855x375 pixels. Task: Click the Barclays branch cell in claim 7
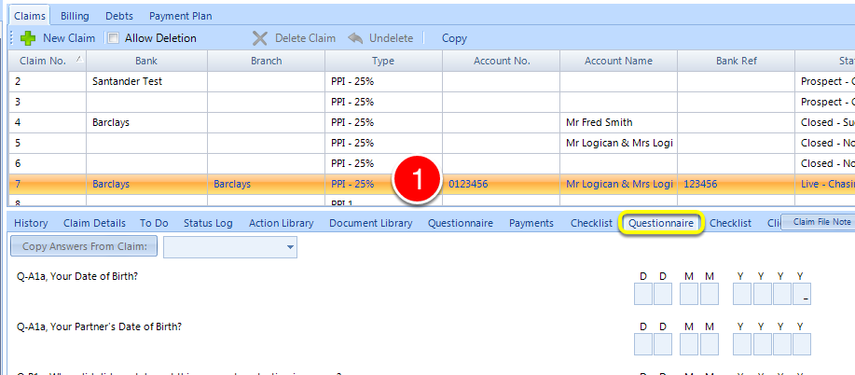point(266,184)
